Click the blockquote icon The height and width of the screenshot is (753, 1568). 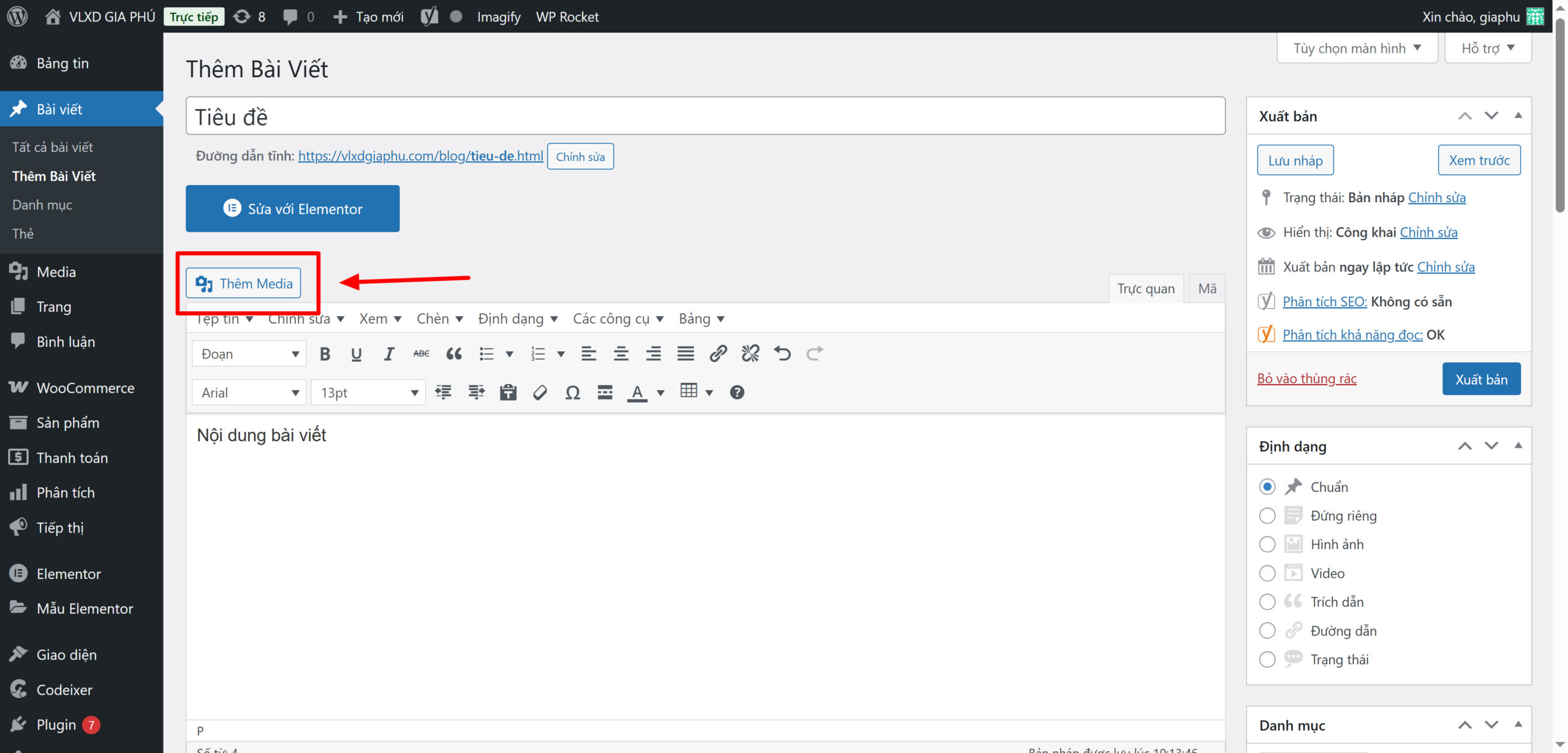454,354
